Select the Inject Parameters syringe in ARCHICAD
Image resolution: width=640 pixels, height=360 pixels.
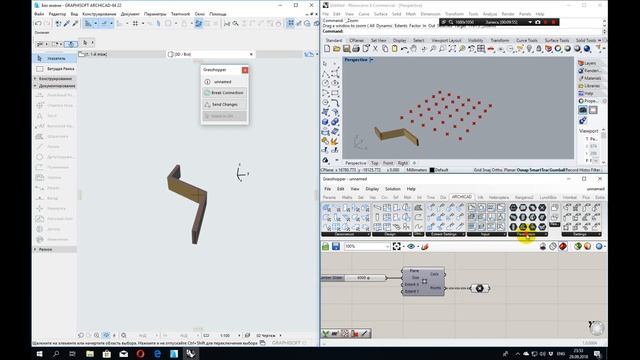pos(75,24)
